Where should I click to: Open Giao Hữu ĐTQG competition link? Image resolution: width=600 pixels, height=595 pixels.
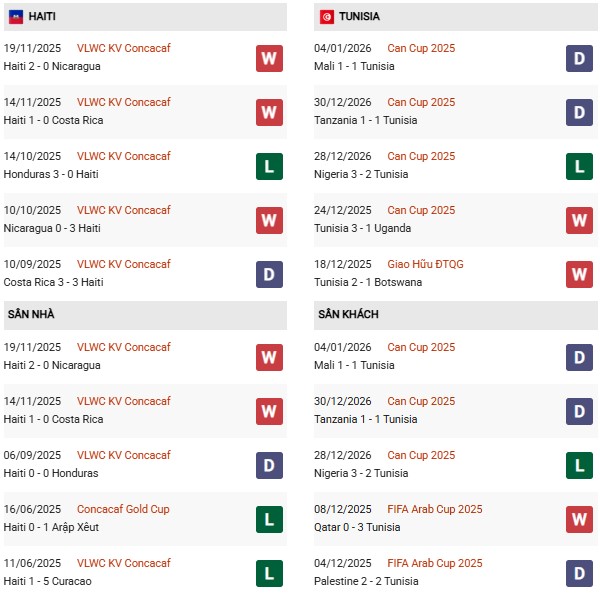point(424,264)
